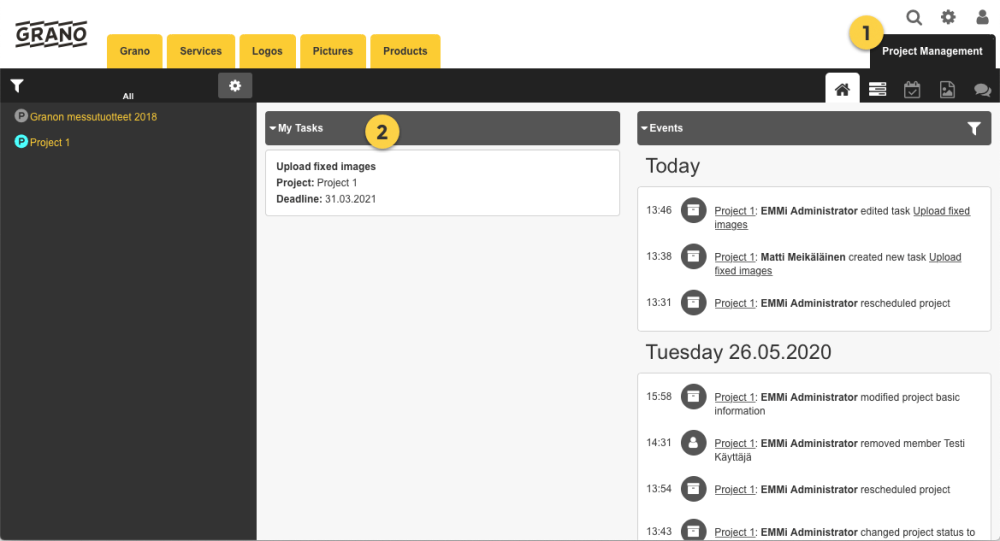Click the sidebar project filter funnel icon
This screenshot has width=1000, height=541.
click(x=17, y=87)
